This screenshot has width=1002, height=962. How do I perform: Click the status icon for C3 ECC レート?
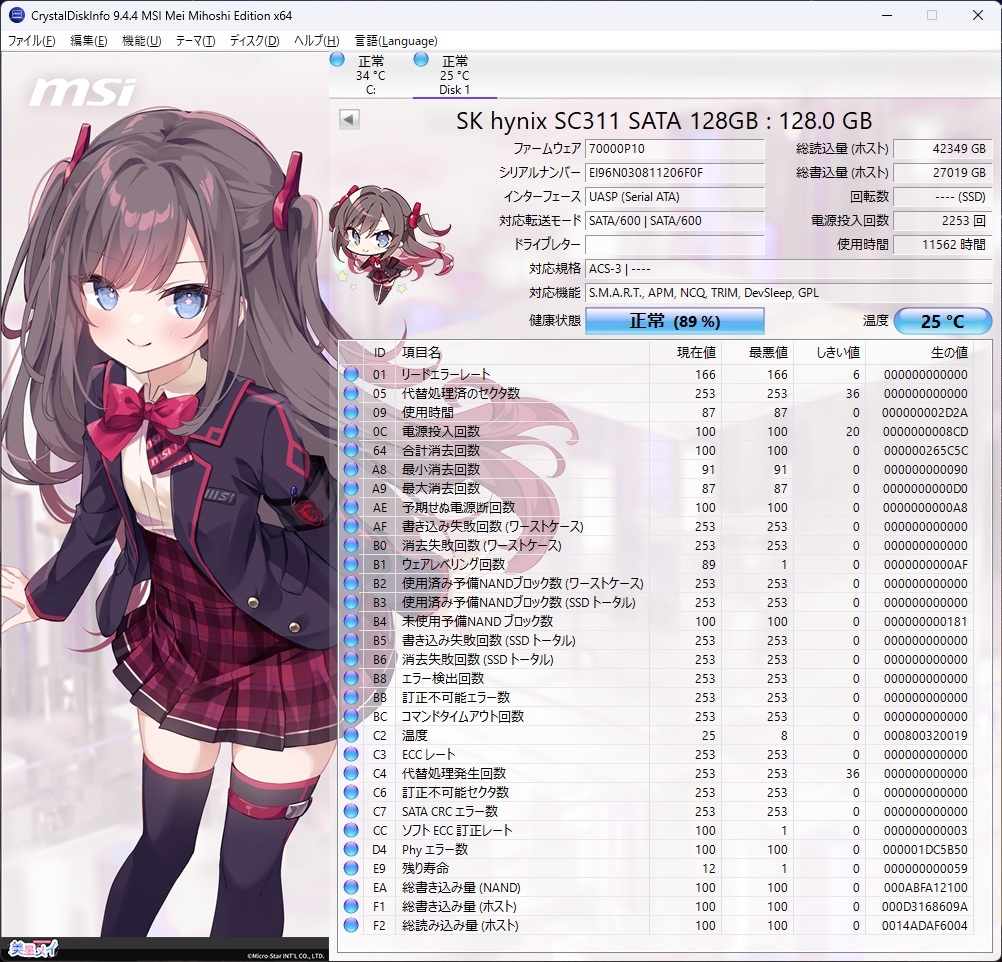[x=351, y=754]
